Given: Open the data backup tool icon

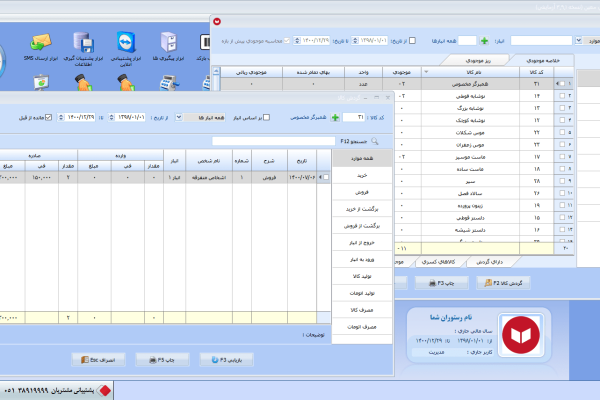Looking at the screenshot, I should pyautogui.click(x=83, y=42).
